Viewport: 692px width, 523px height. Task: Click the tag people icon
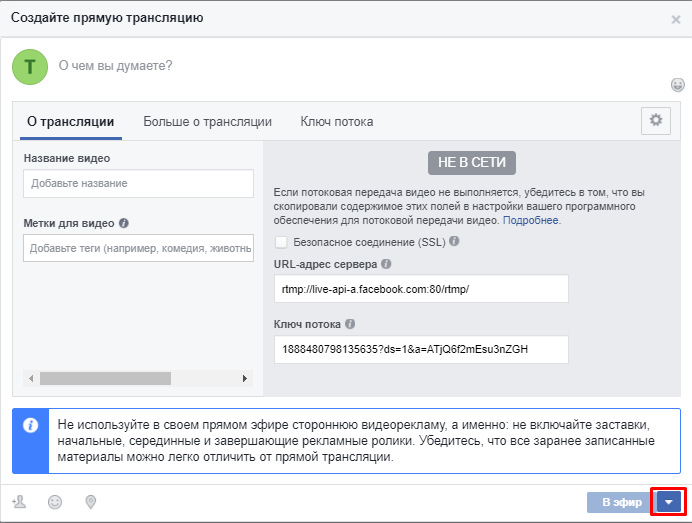19,502
